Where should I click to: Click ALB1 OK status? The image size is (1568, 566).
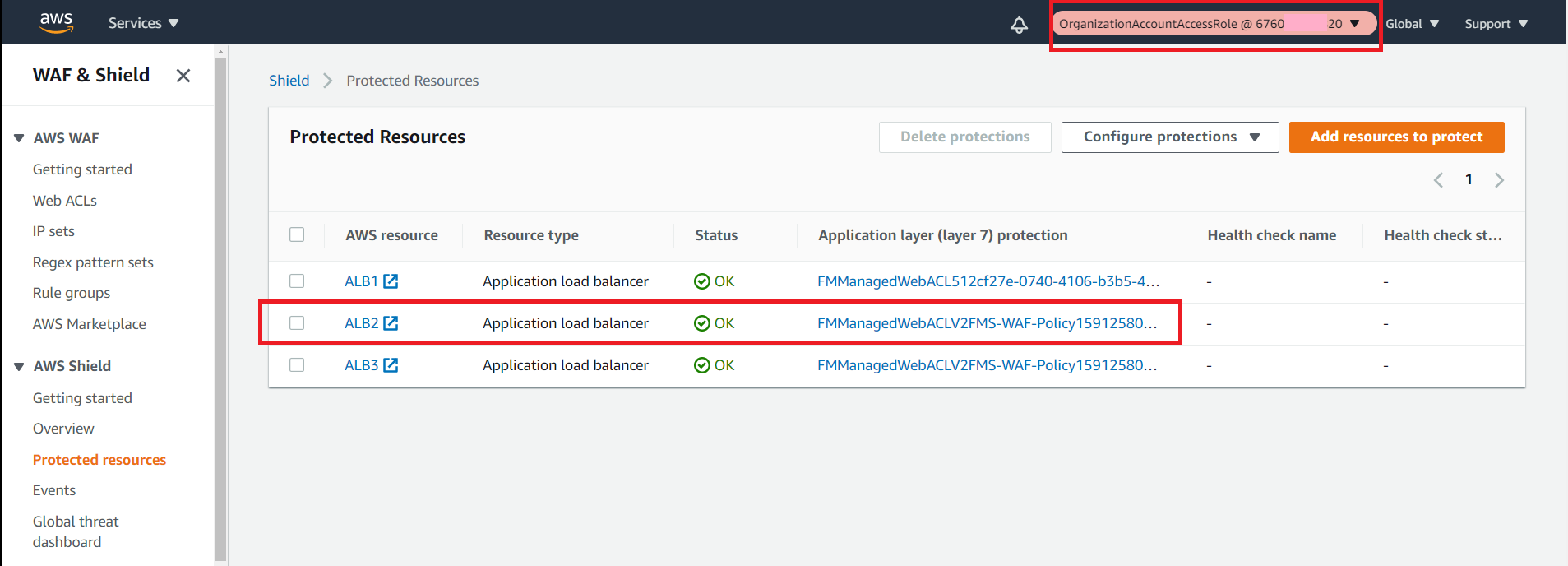pyautogui.click(x=715, y=281)
